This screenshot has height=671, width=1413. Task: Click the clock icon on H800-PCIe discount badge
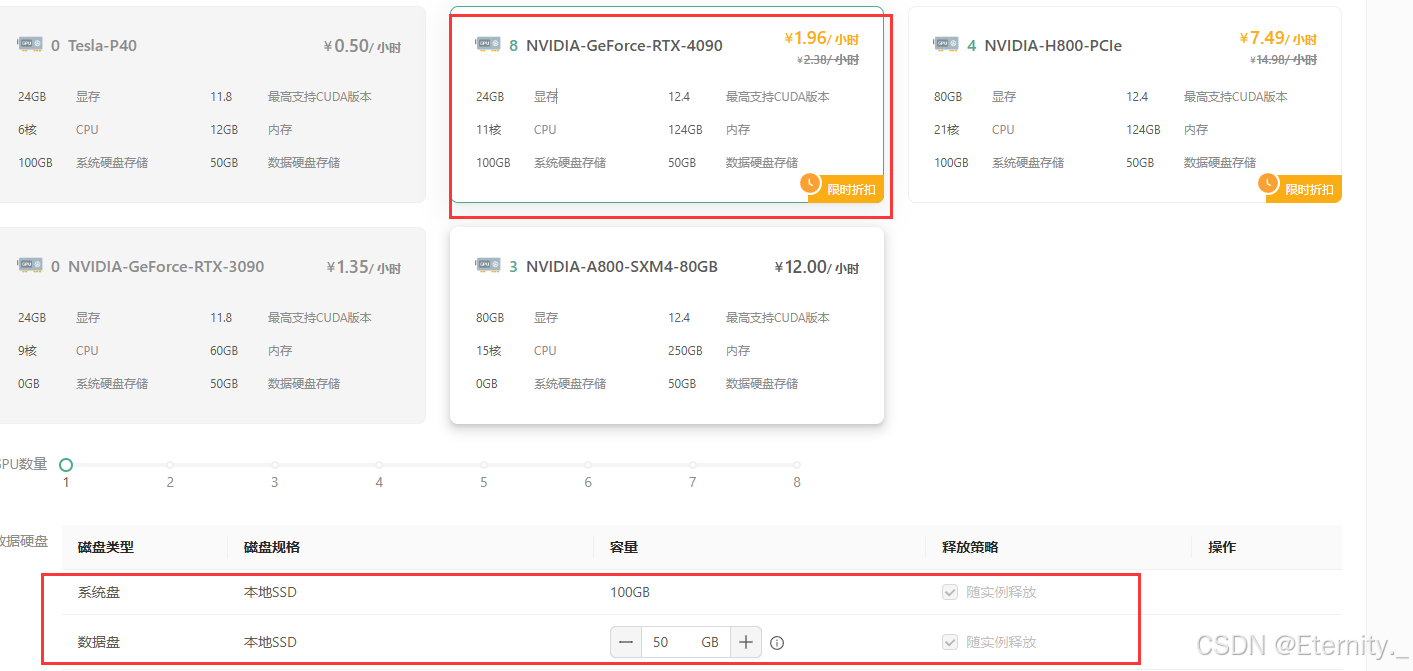click(x=1268, y=184)
